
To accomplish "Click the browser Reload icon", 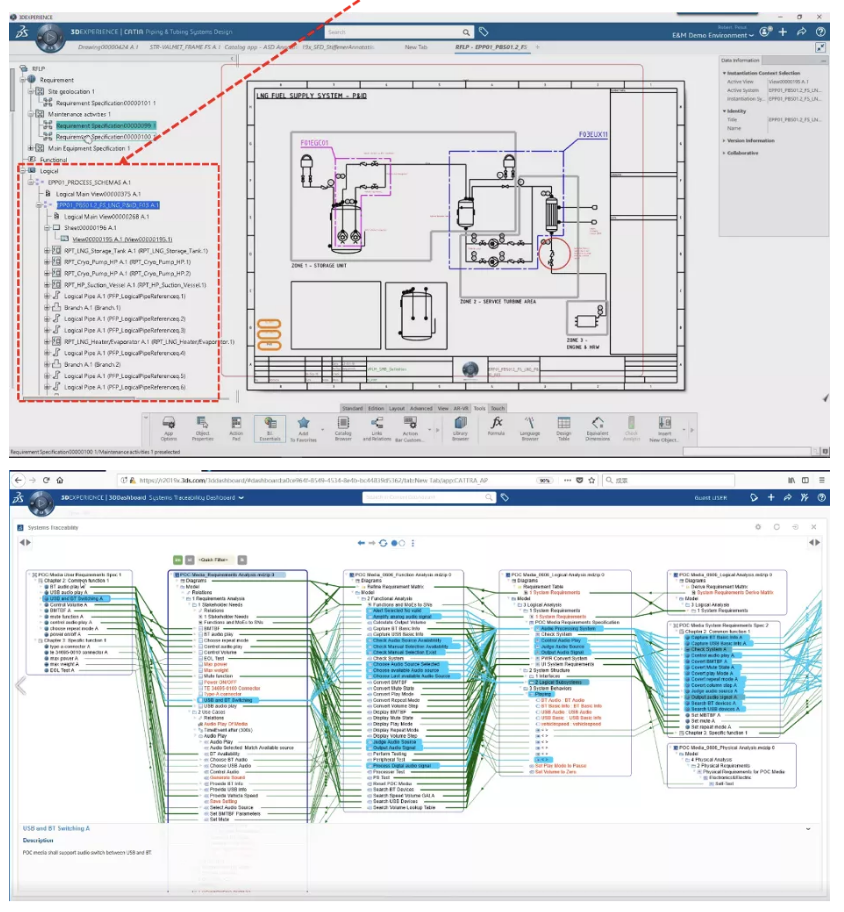I will tap(46, 480).
